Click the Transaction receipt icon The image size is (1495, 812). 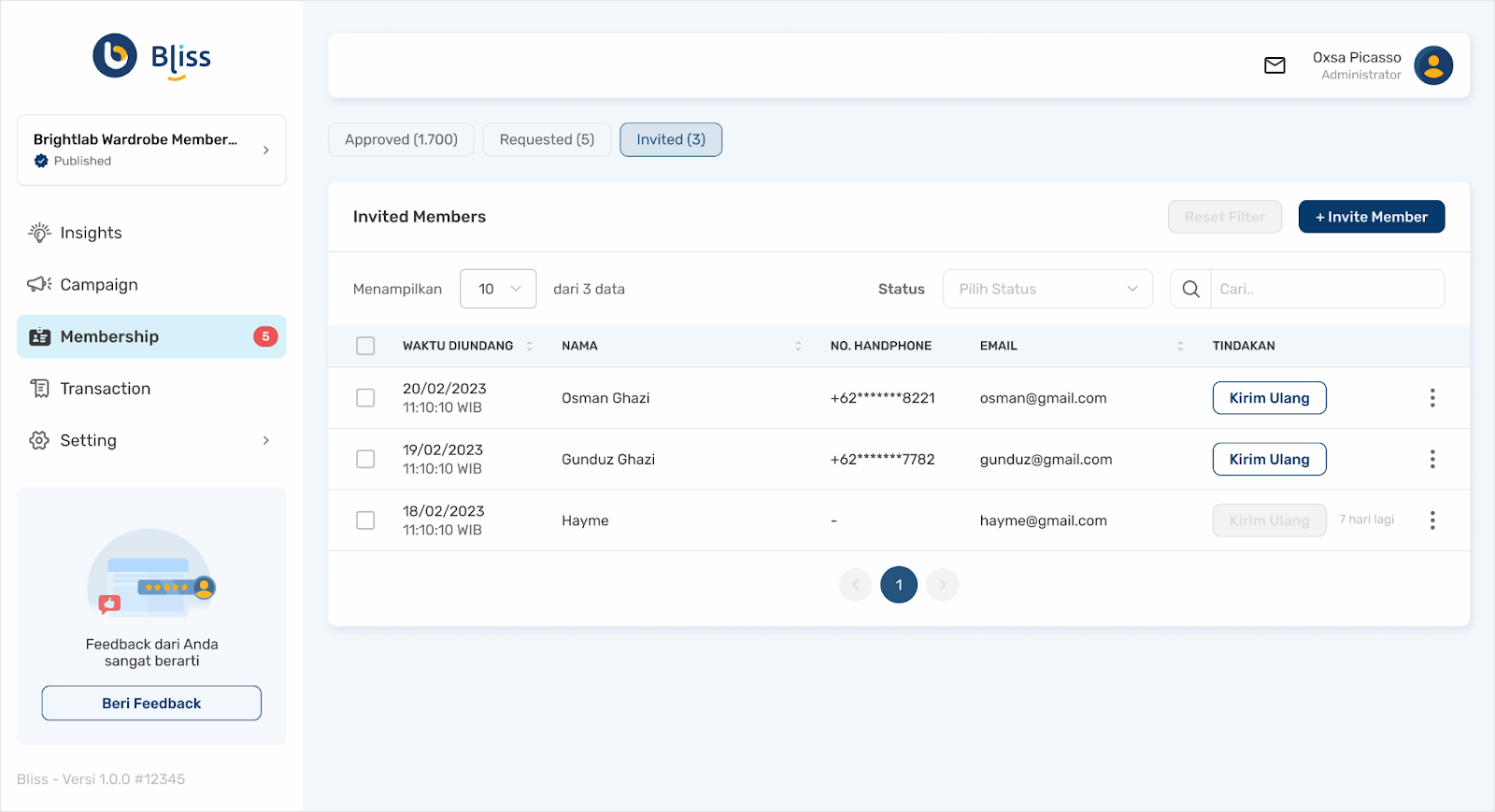(x=39, y=388)
